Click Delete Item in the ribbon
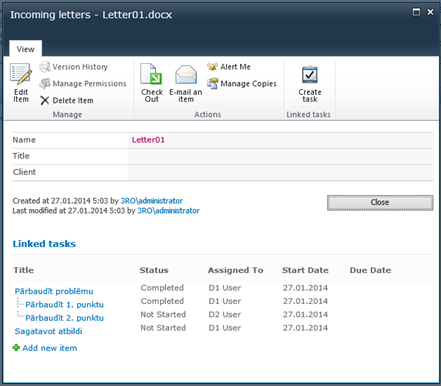Screen dimensions: 441x386 click(67, 100)
